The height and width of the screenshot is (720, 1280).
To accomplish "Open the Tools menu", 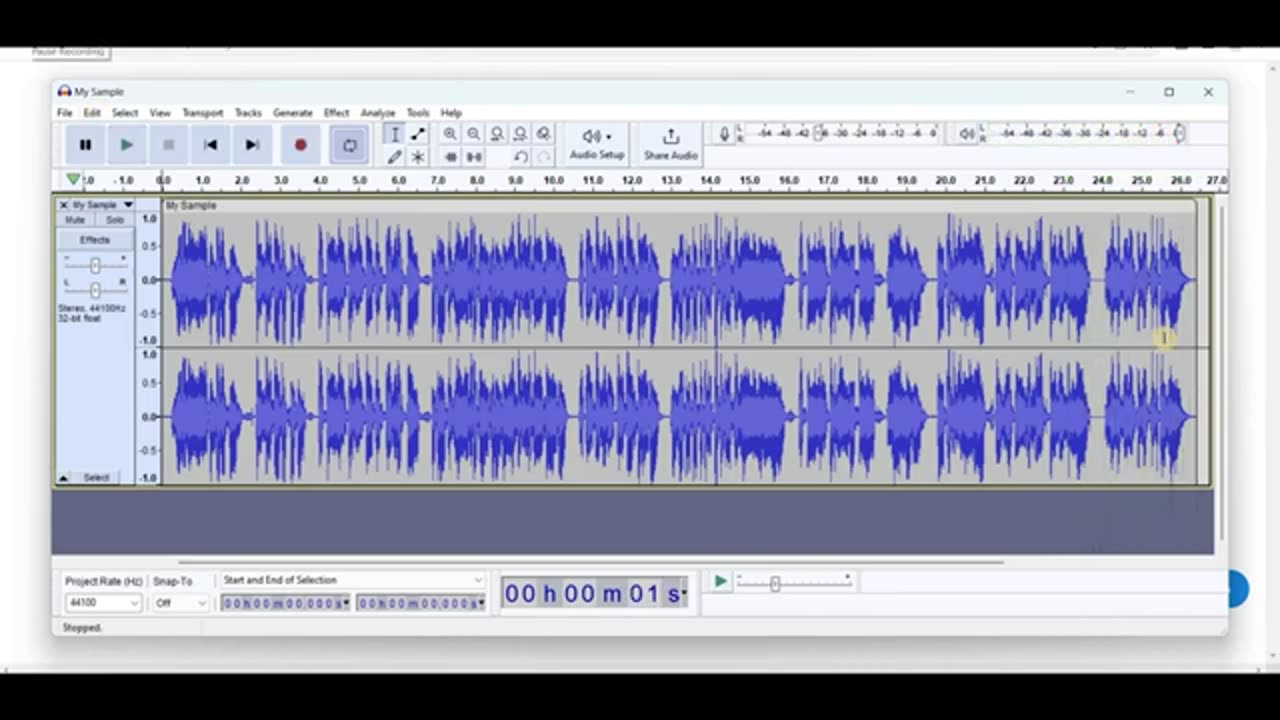I will pos(418,113).
